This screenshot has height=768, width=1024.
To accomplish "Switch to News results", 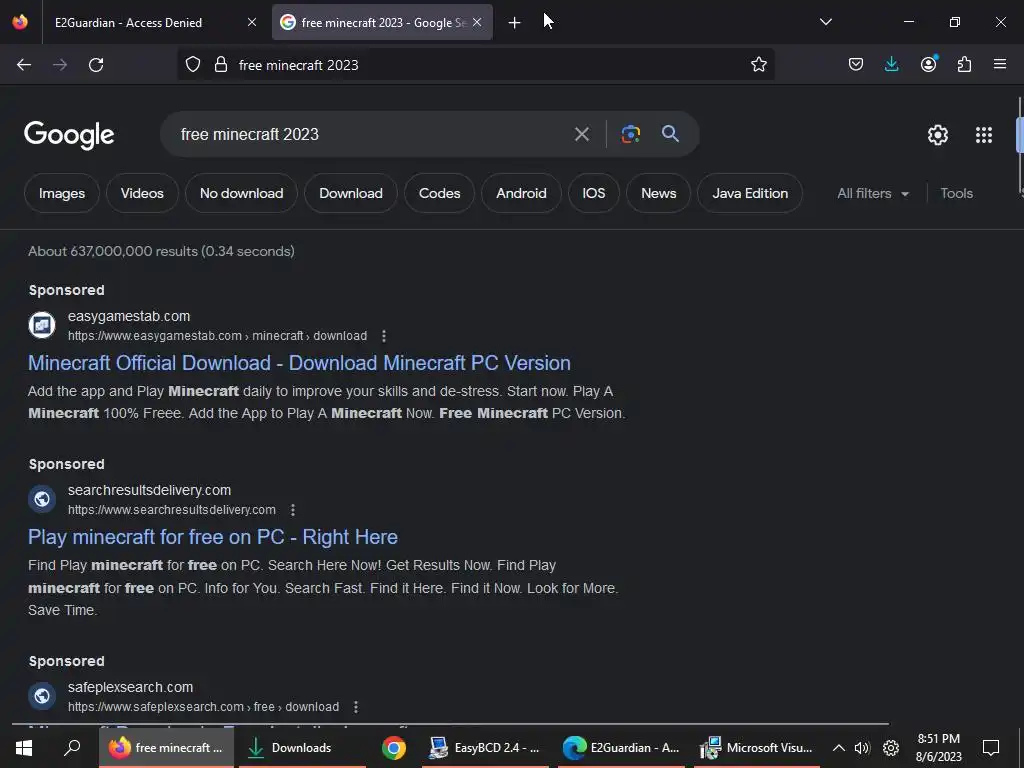I will point(658,193).
